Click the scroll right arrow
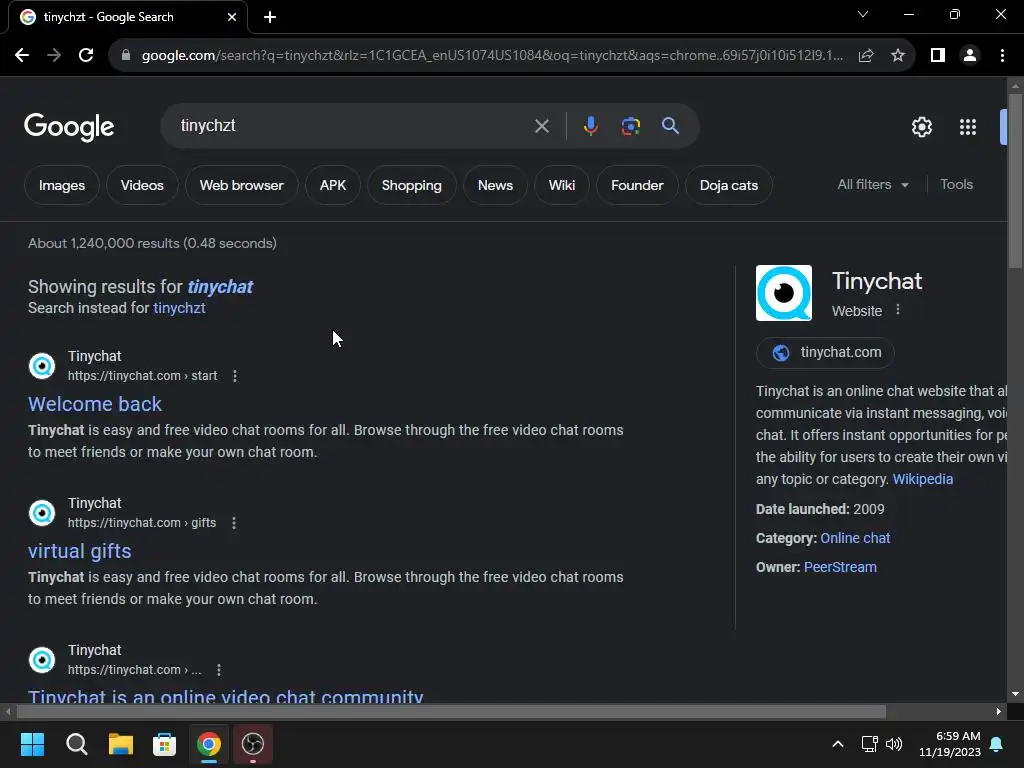The image size is (1024, 768). (999, 711)
